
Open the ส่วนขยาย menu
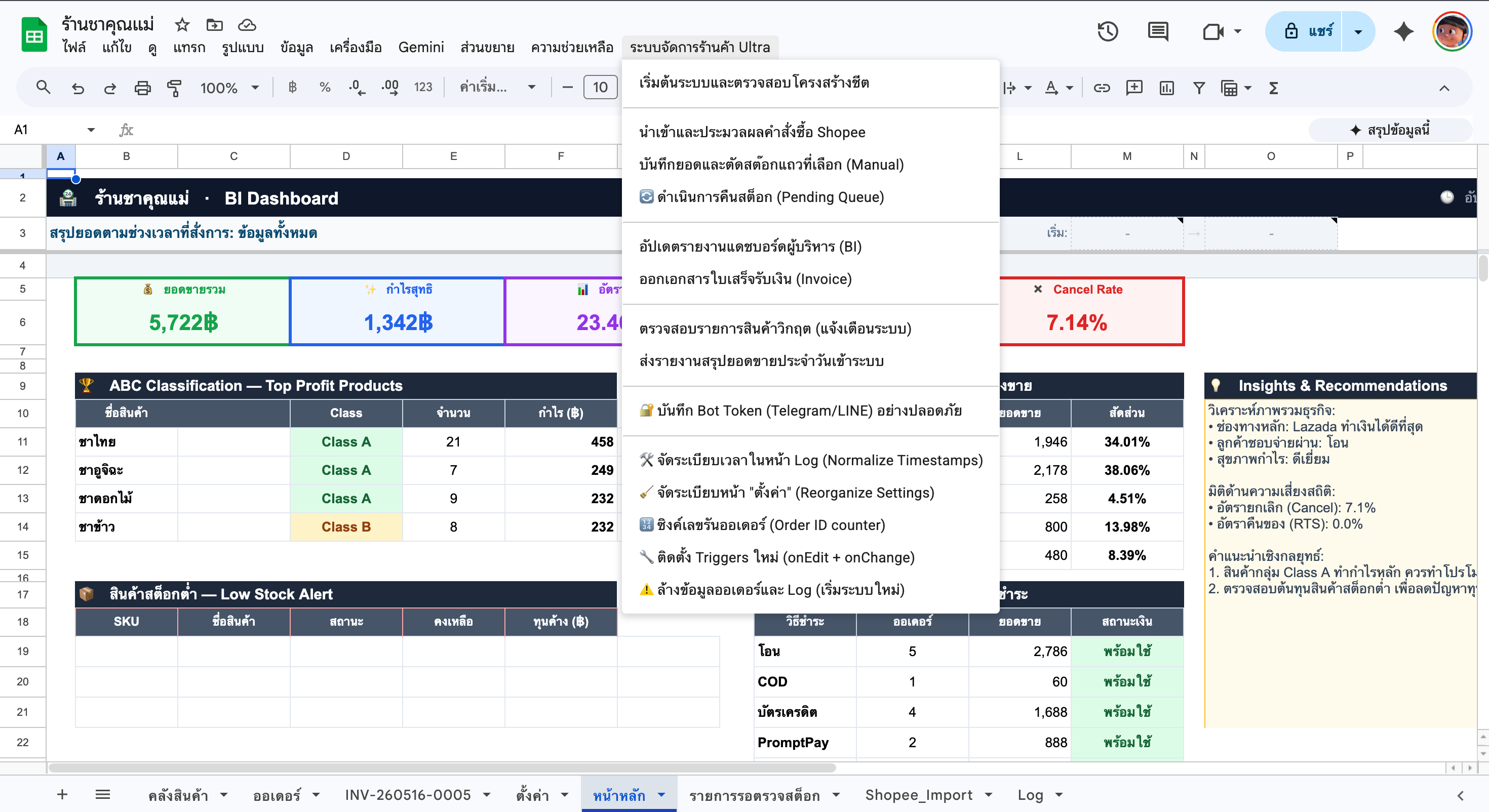point(487,48)
